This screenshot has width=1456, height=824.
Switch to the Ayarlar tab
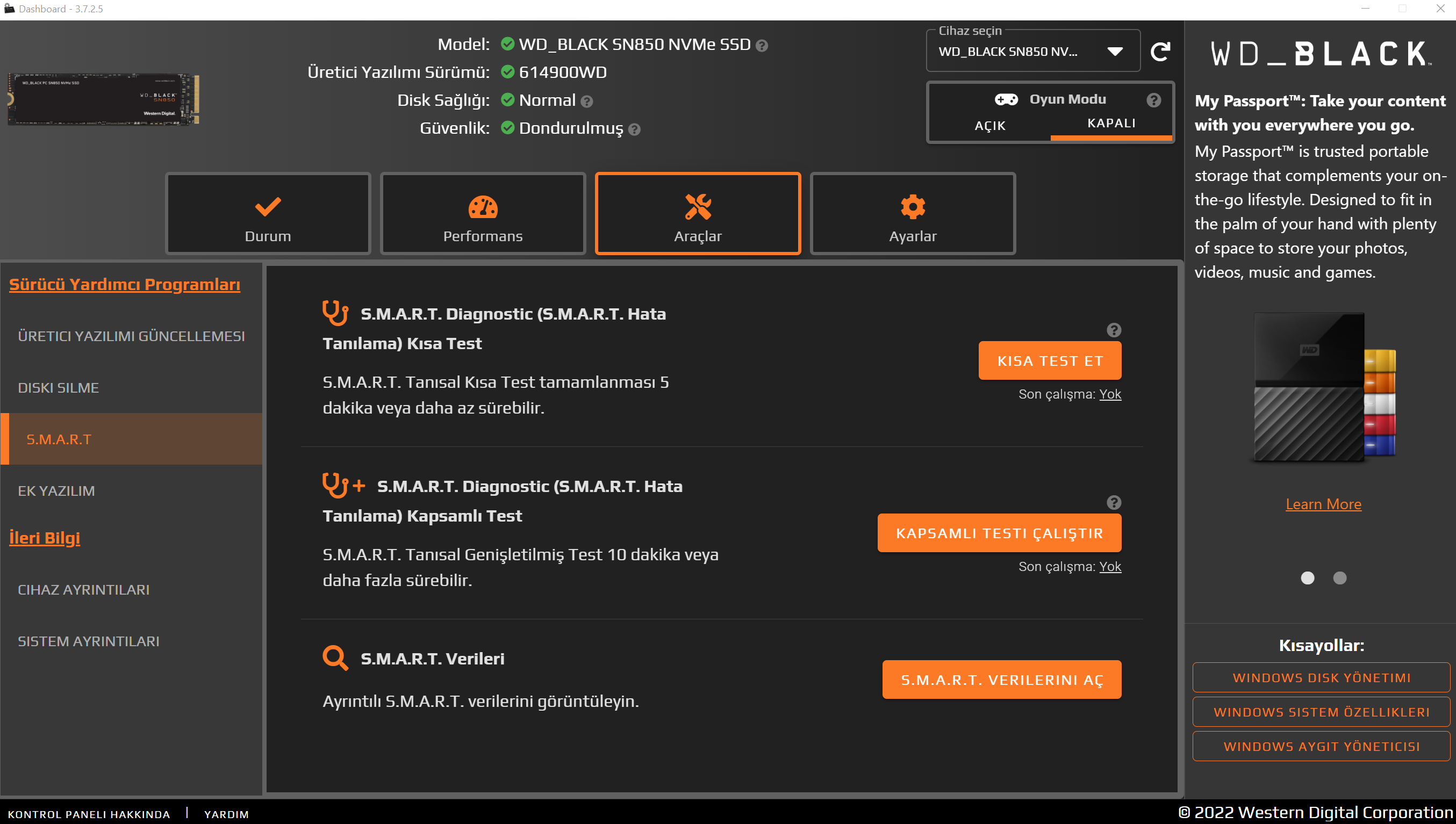tap(912, 214)
